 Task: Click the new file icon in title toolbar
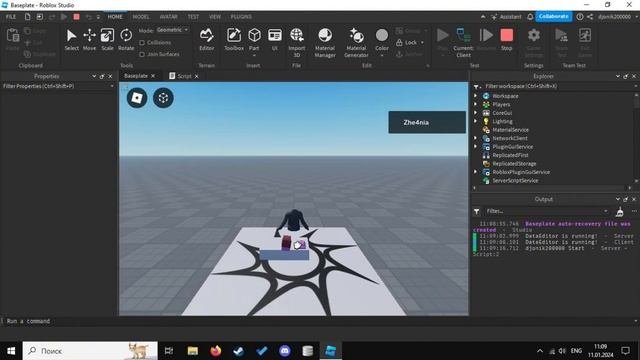coord(27,17)
